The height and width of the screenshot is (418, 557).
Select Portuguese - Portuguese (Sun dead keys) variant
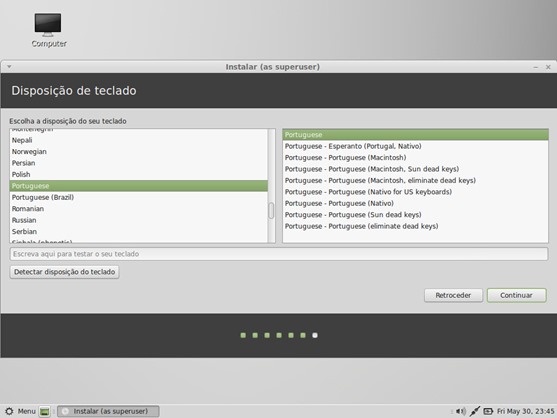coord(415,215)
